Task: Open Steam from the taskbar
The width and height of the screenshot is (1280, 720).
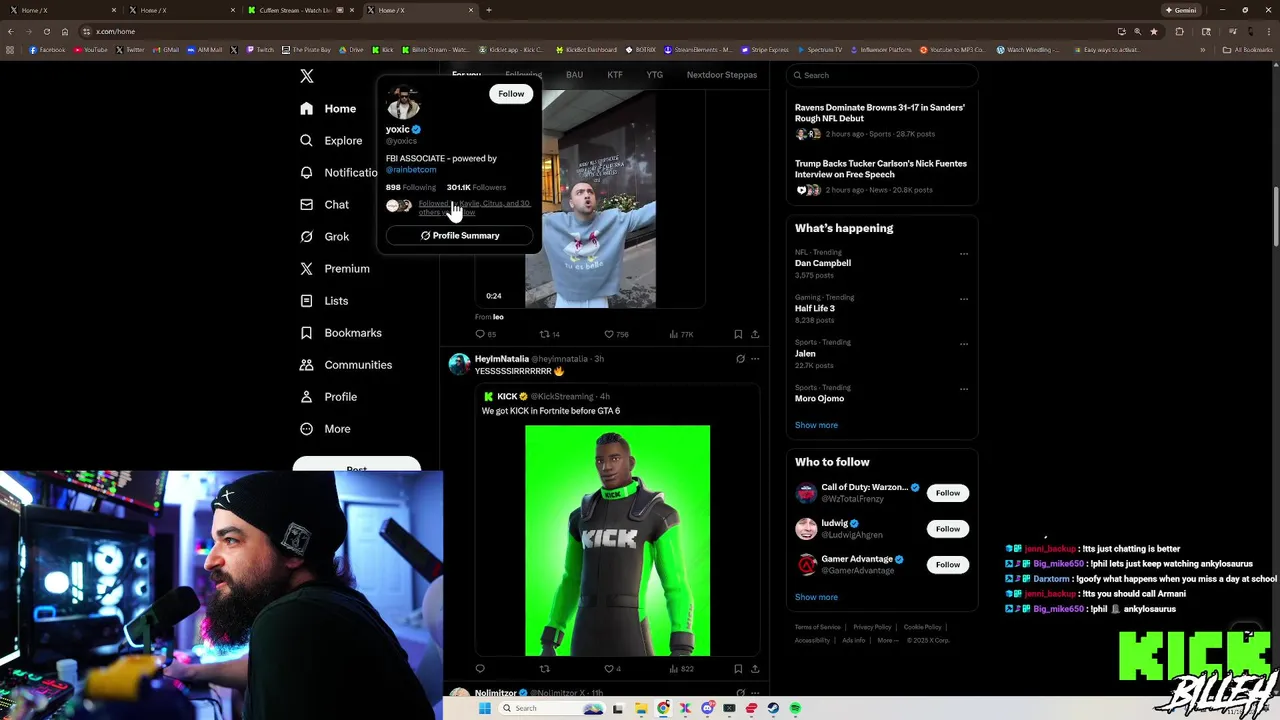Action: [x=773, y=708]
